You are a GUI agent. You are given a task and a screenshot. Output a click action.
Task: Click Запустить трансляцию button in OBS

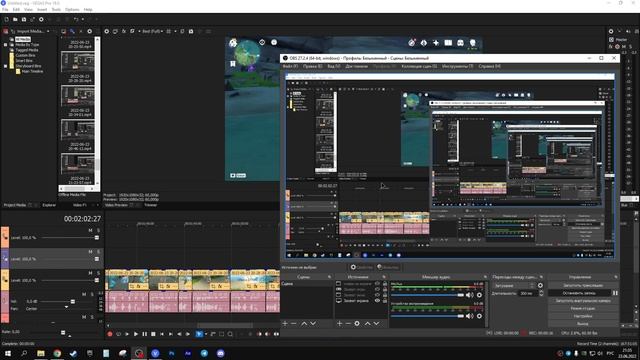click(x=583, y=285)
